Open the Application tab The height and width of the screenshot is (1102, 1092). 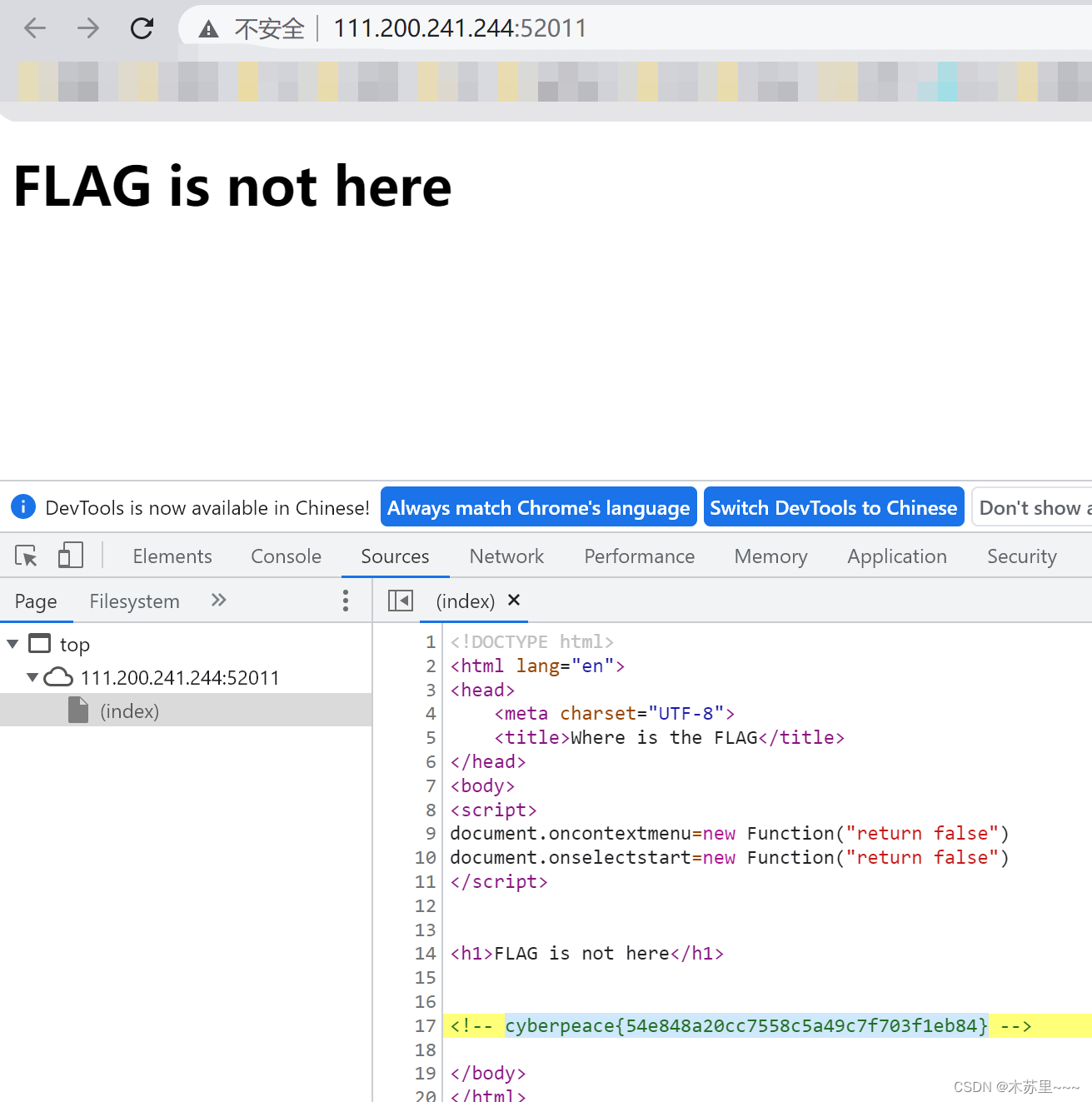tap(897, 556)
